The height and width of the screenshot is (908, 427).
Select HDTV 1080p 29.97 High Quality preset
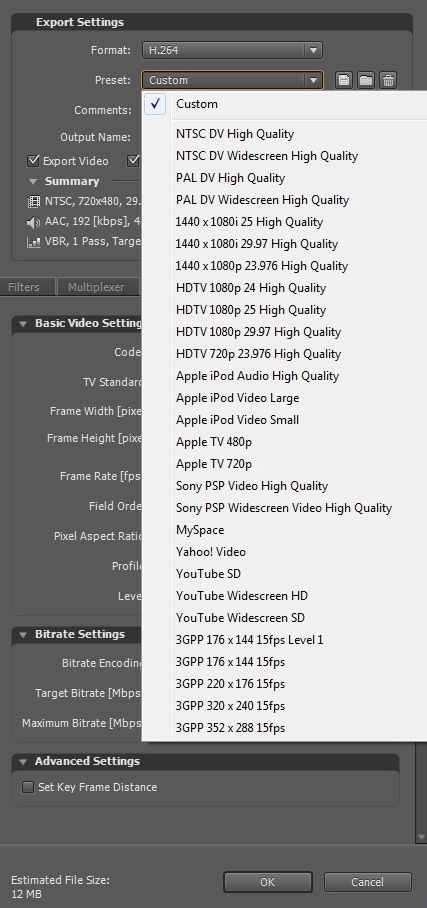(x=258, y=331)
